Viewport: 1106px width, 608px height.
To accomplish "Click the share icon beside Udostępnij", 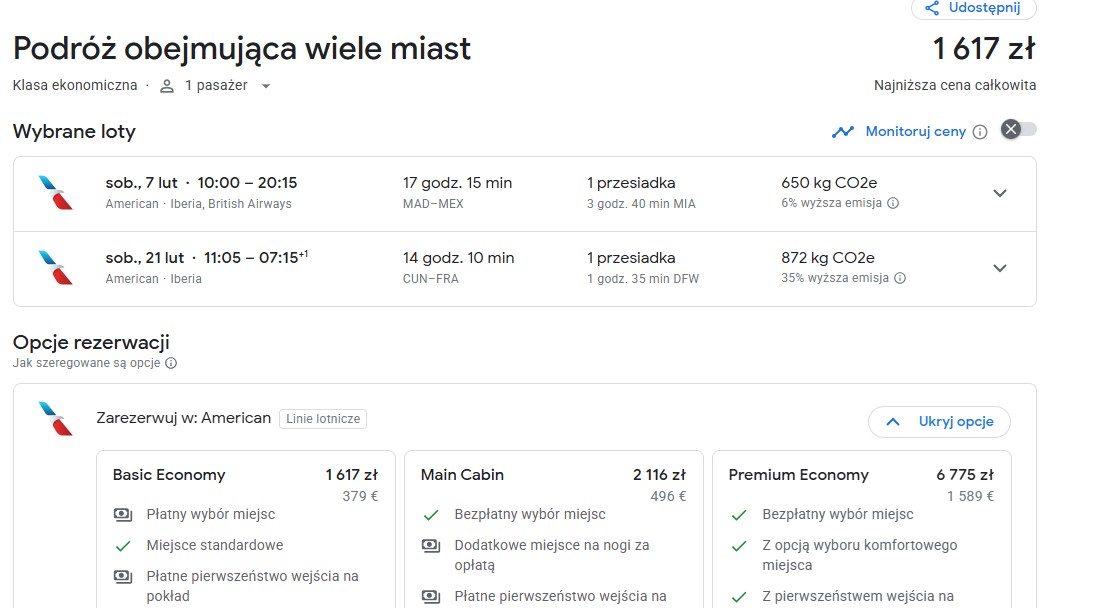I will [932, 8].
